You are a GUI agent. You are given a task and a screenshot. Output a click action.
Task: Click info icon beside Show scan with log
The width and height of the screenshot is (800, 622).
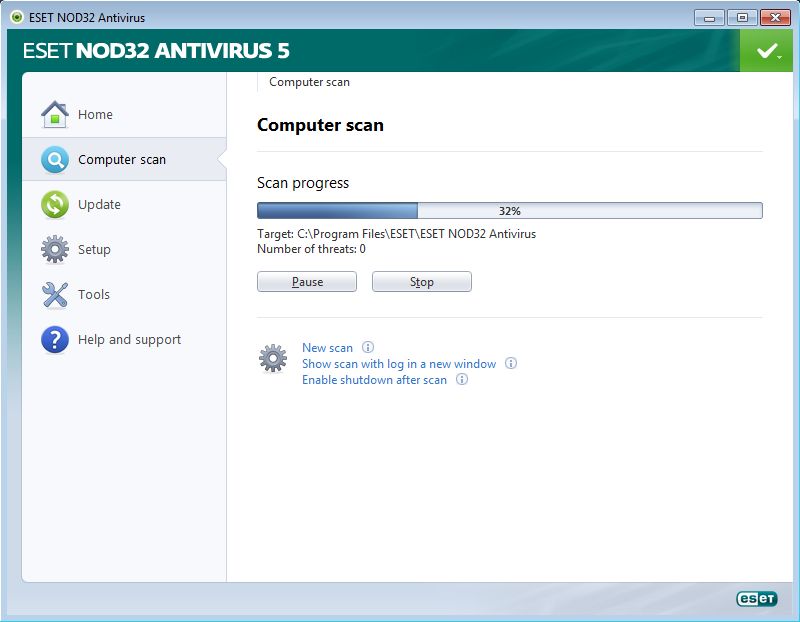pos(511,363)
